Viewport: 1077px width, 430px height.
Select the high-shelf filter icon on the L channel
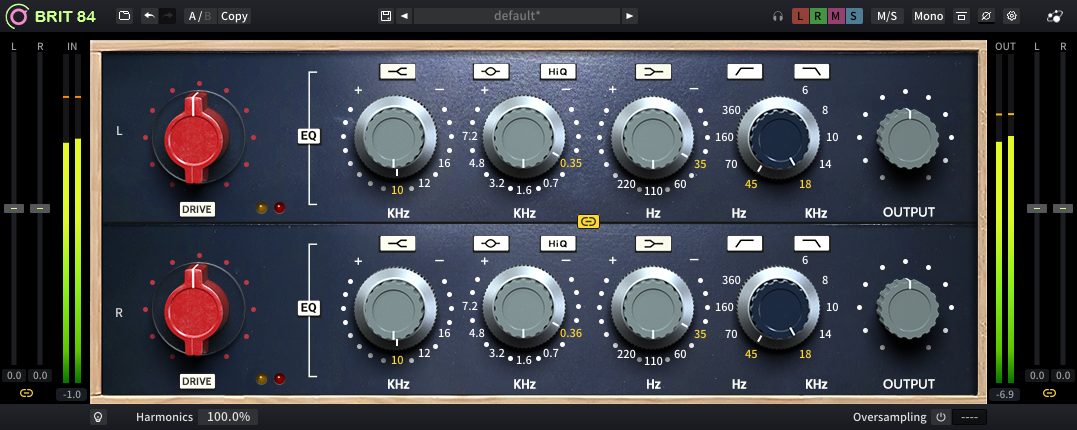(395, 71)
